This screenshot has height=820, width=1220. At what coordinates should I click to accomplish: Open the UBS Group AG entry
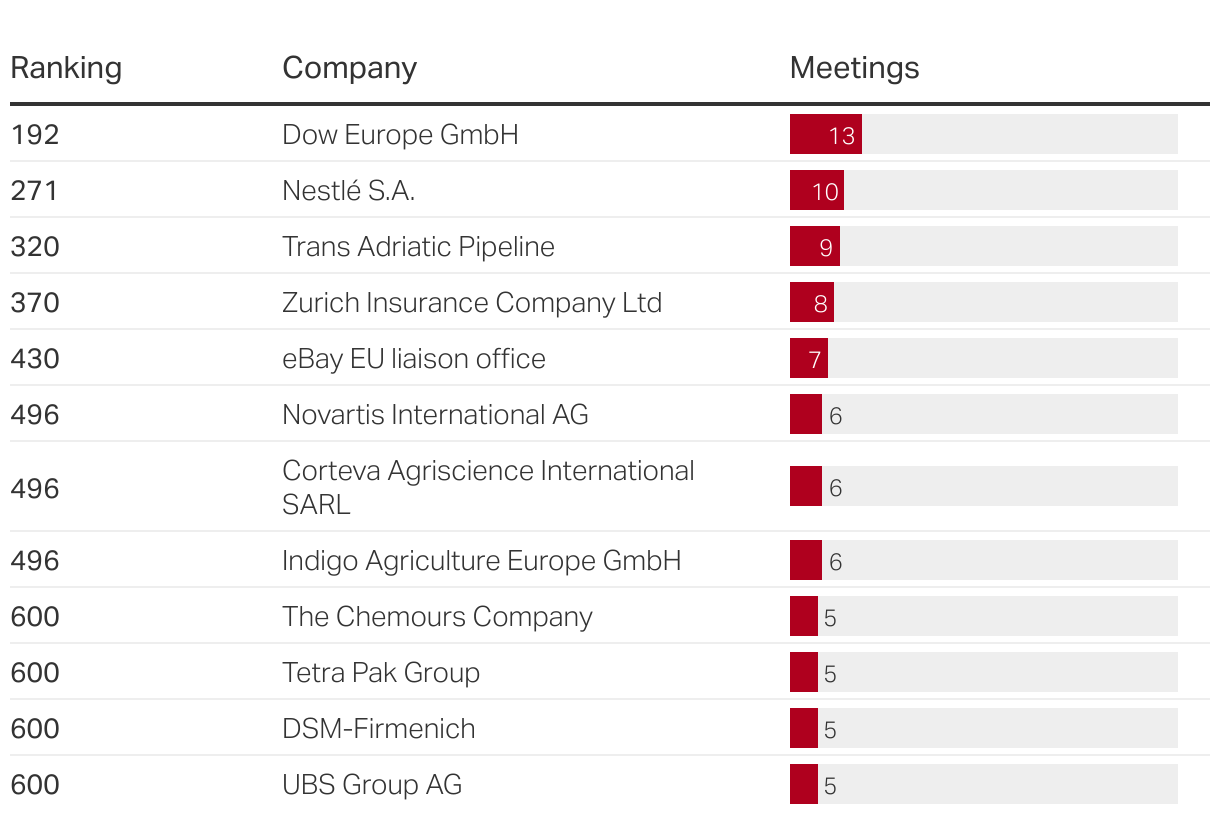coord(372,784)
